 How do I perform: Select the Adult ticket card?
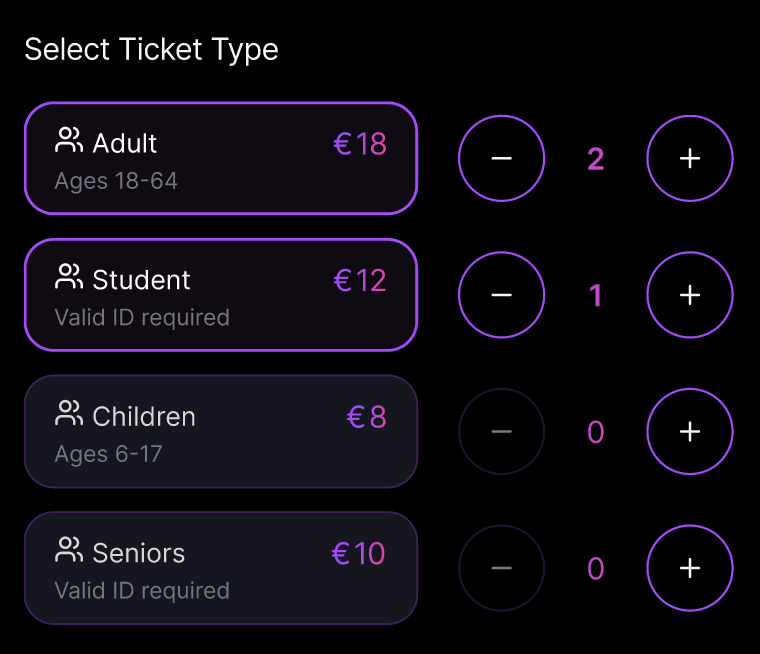pyautogui.click(x=220, y=159)
